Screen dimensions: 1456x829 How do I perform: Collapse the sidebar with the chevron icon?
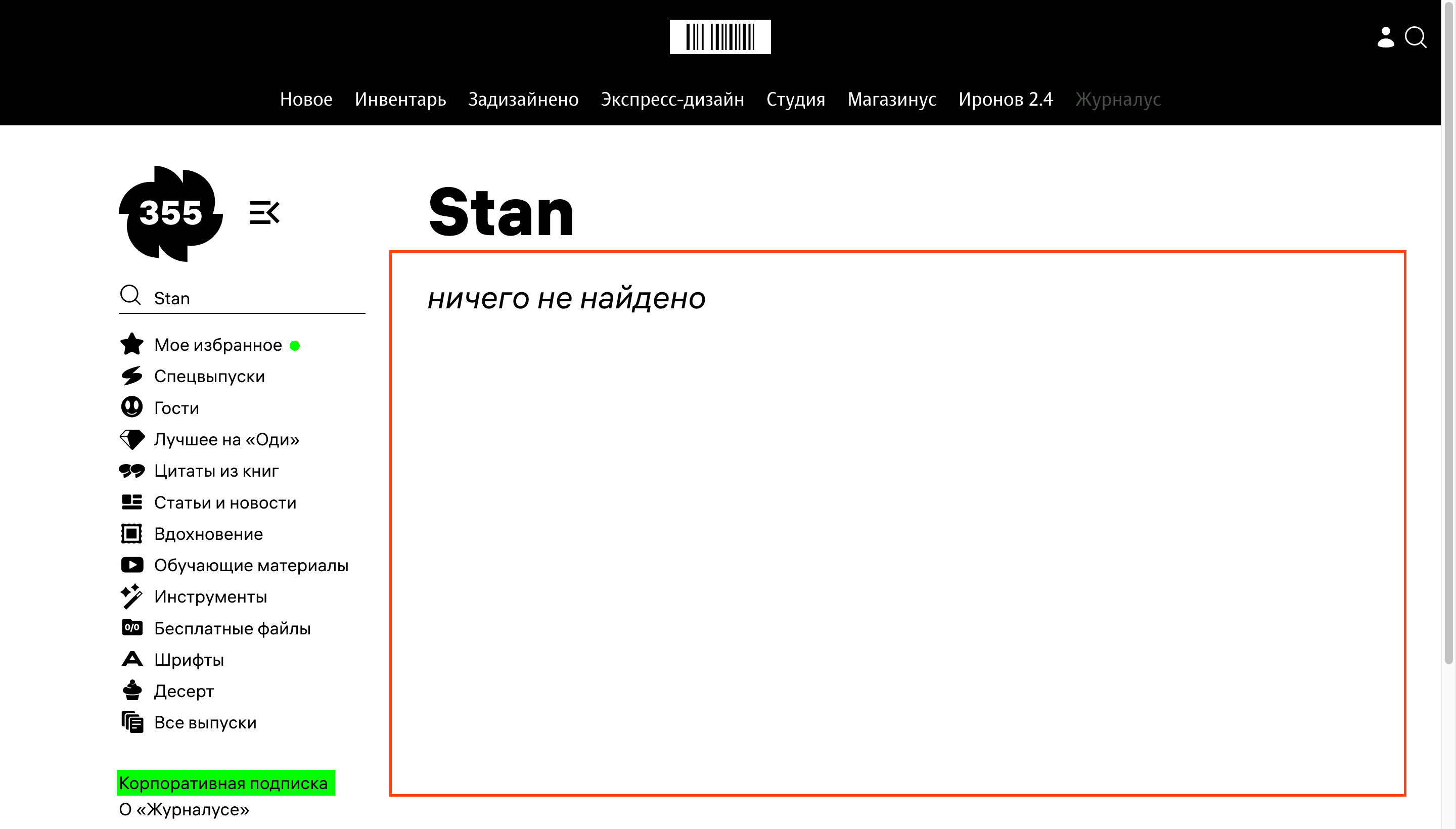[x=265, y=213]
